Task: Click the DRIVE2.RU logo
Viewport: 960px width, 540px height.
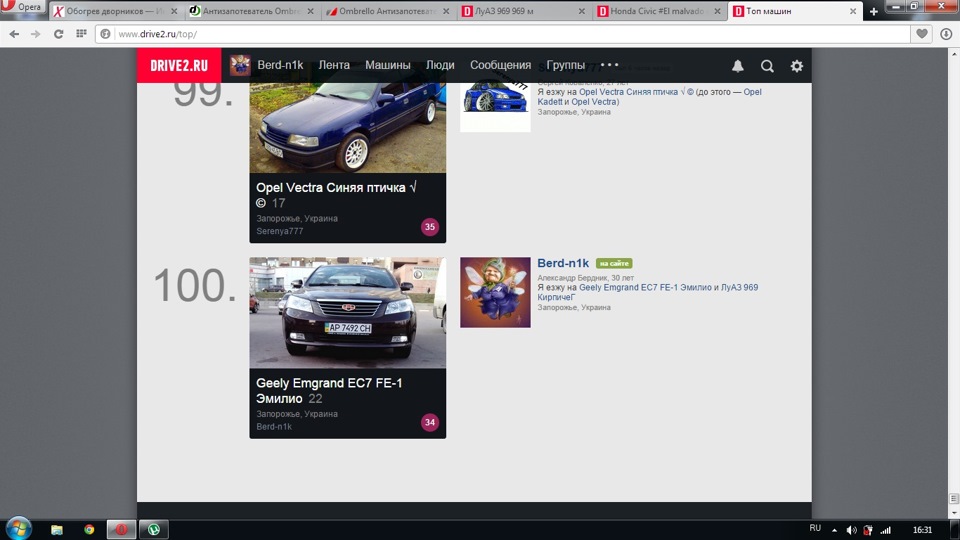Action: 179,66
